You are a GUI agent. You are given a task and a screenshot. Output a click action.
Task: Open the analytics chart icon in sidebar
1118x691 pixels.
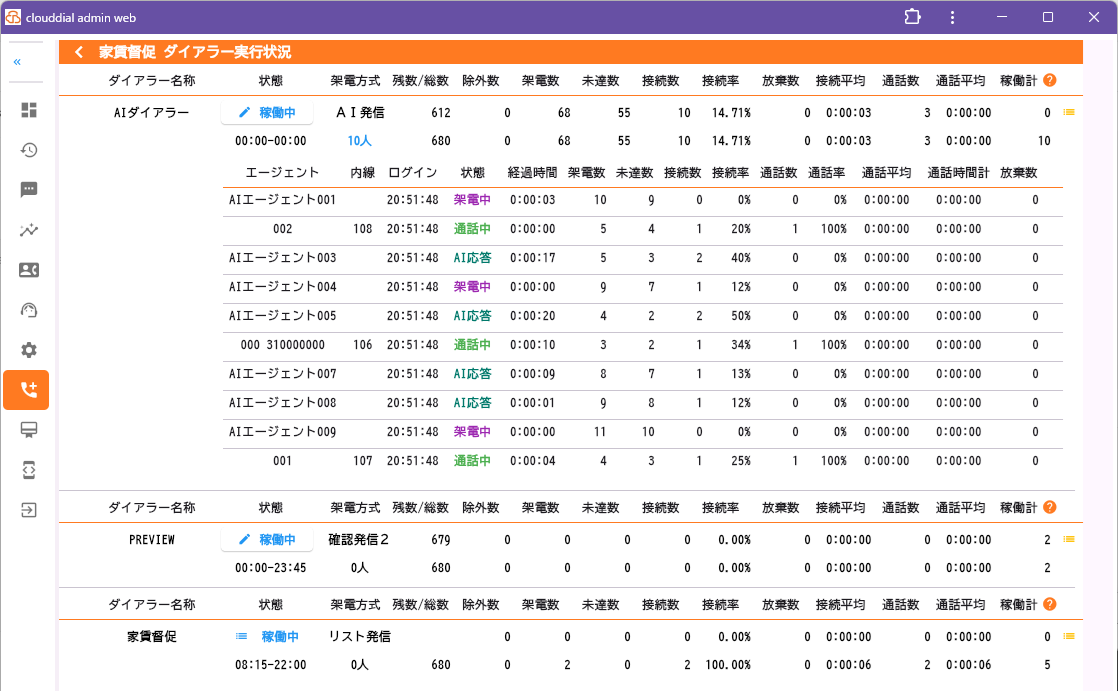click(29, 230)
